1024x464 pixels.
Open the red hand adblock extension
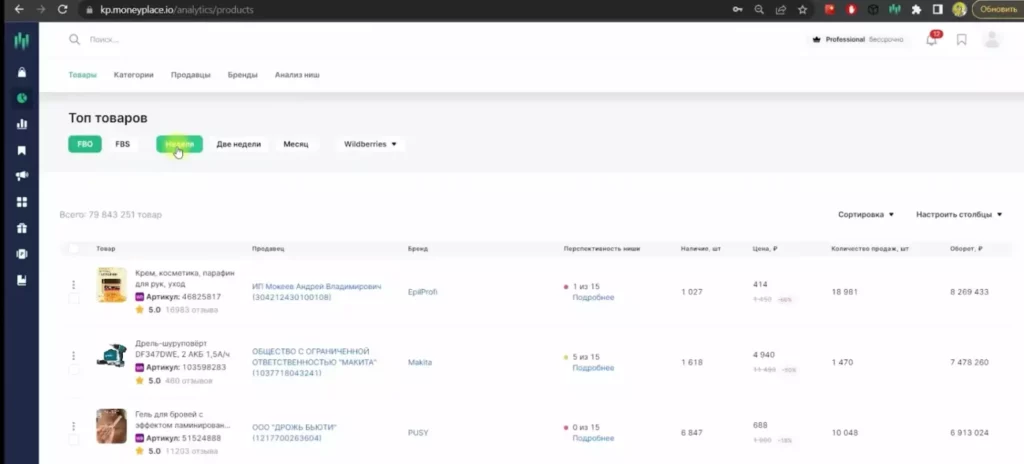click(852, 10)
